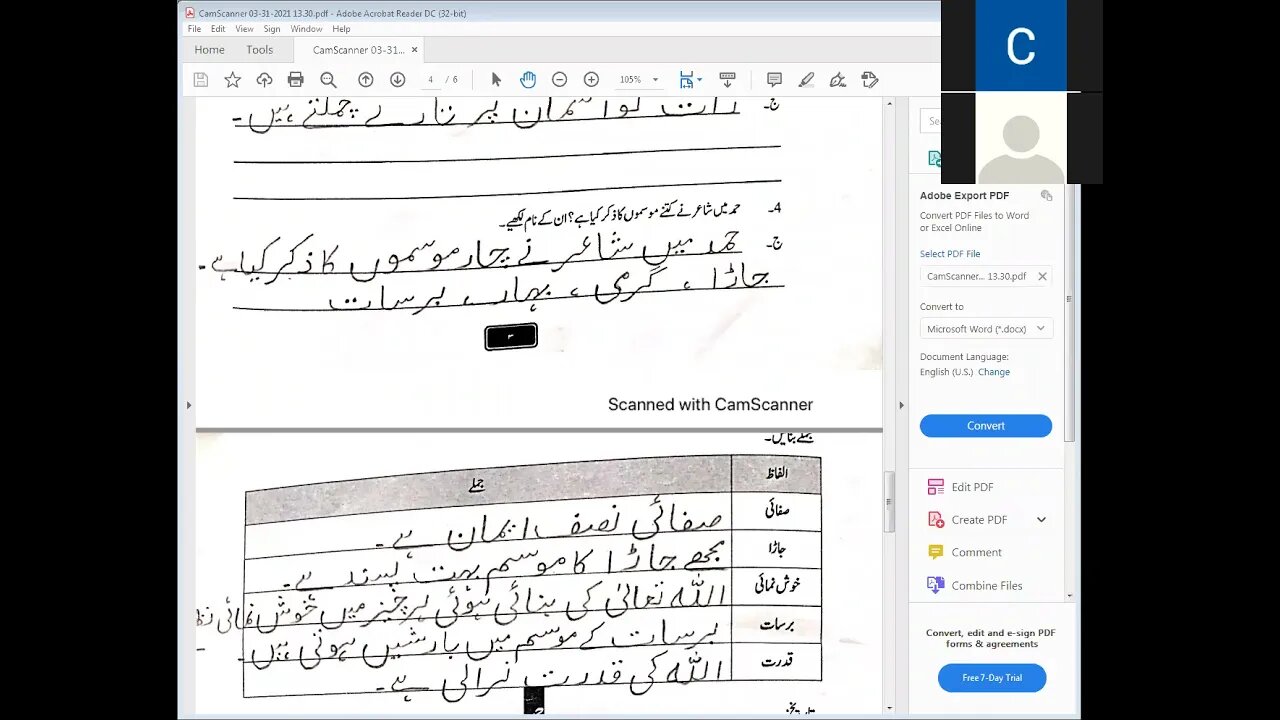Open the File menu
Screen dimensions: 1280x720
[195, 29]
